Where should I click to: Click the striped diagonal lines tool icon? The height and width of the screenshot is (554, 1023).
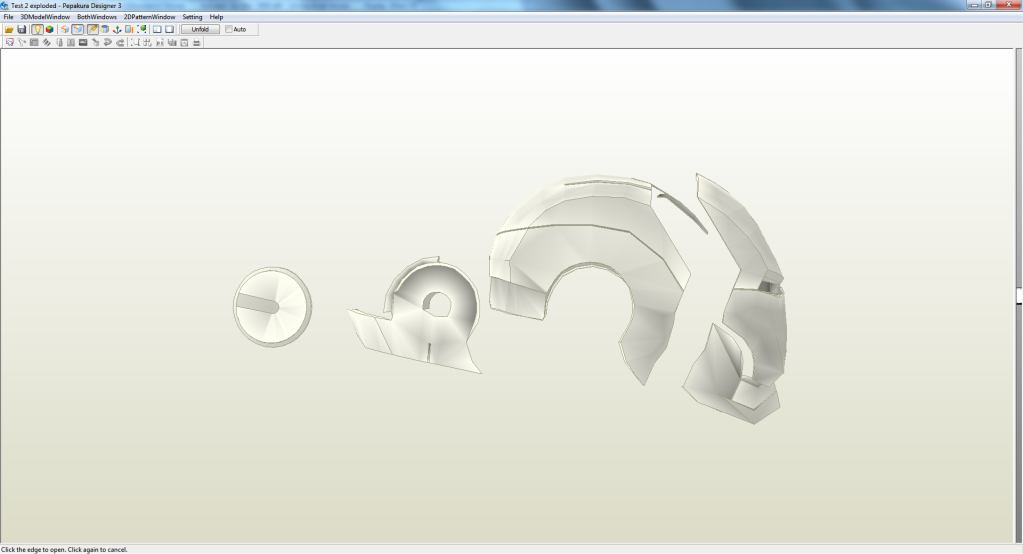[x=46, y=42]
